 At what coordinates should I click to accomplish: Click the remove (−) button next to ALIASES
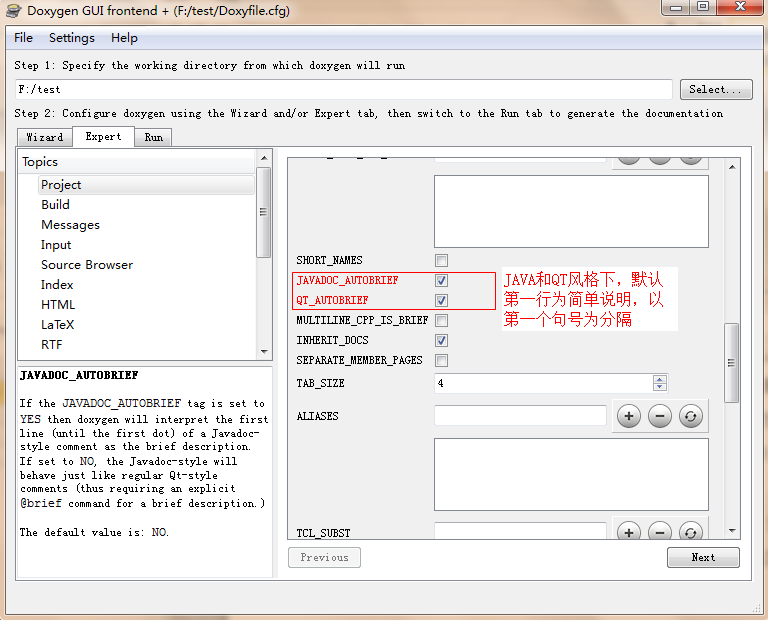pos(660,416)
